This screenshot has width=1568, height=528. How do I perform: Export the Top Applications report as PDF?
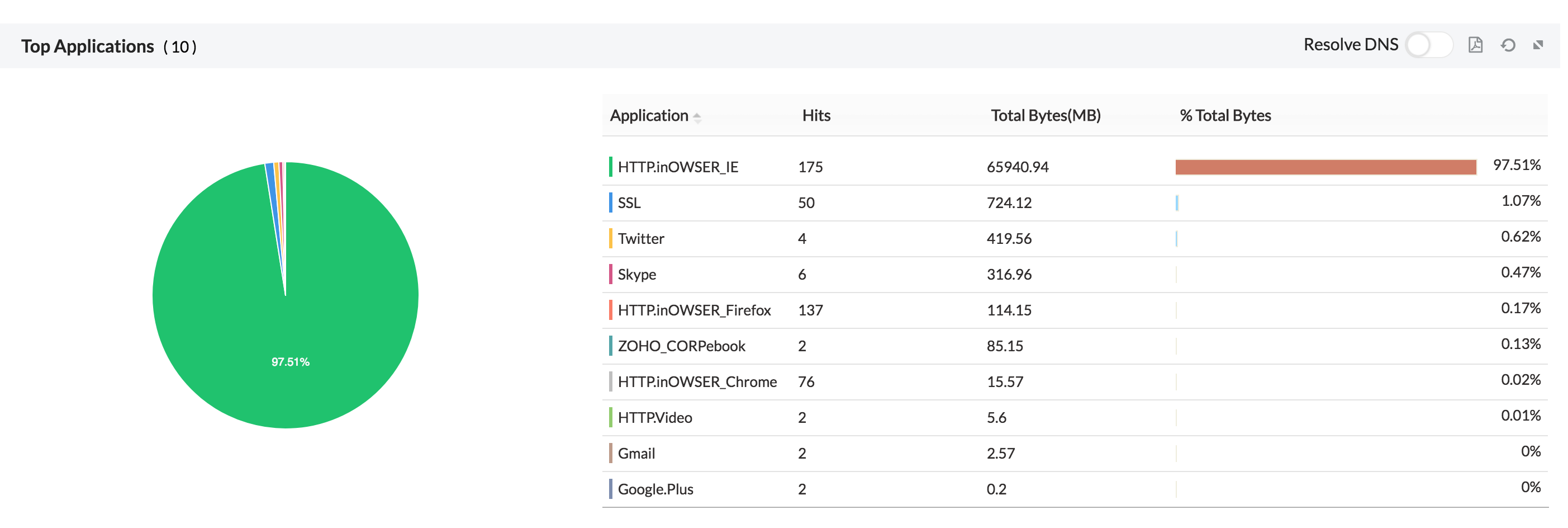click(1475, 44)
